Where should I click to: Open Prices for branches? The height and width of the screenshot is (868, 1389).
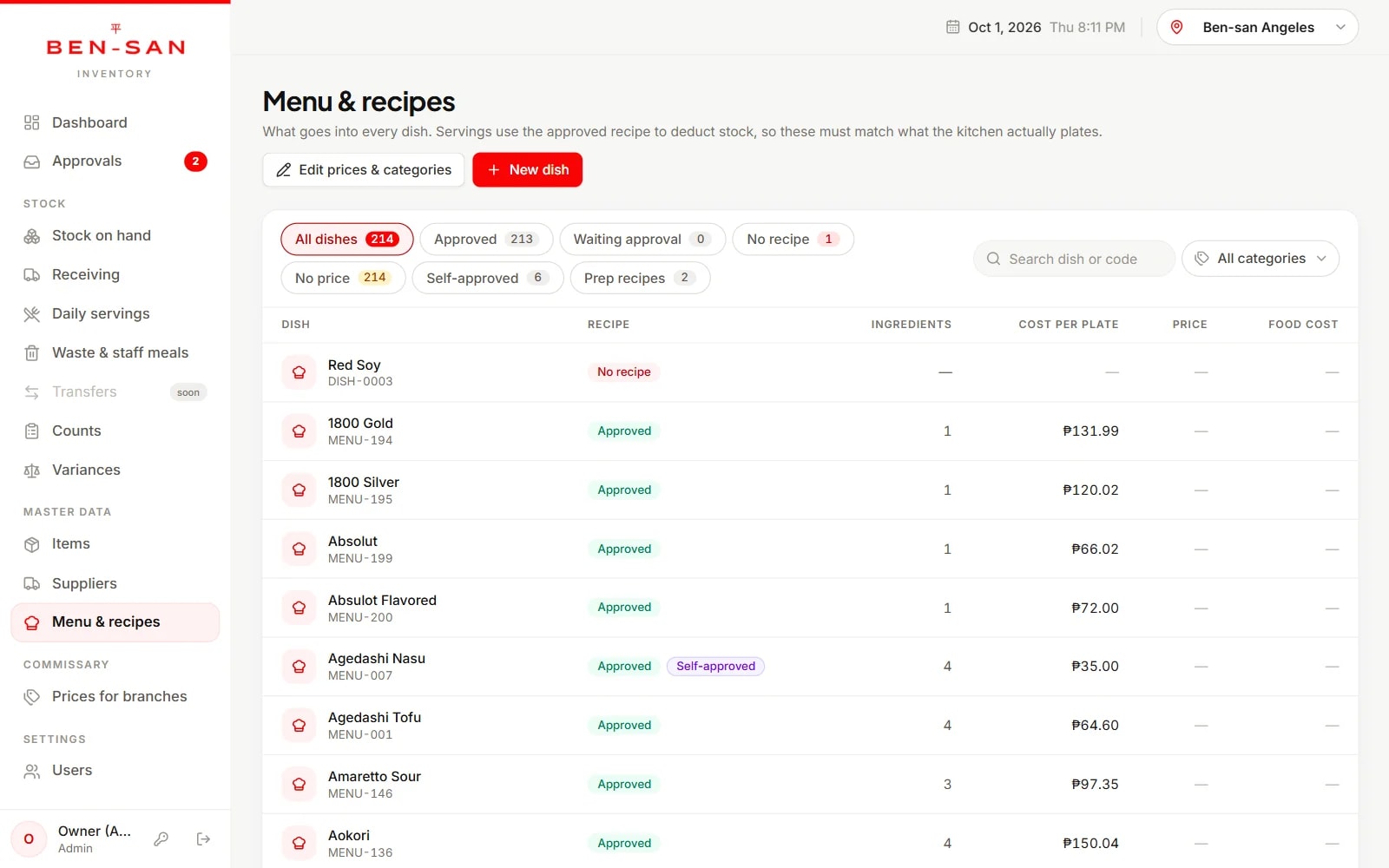point(115,697)
